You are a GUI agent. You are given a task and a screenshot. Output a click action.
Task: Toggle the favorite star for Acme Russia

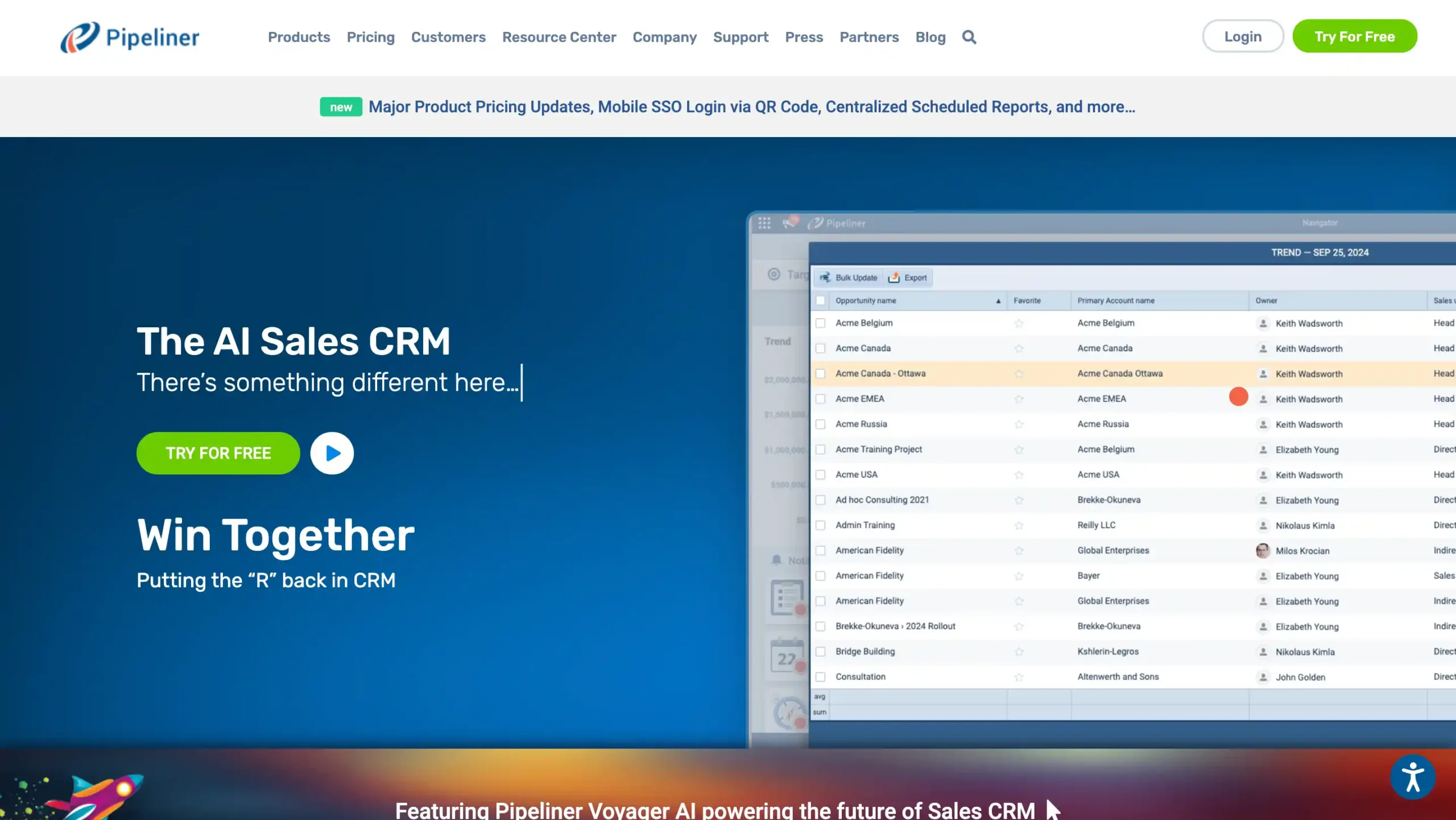tap(1019, 424)
